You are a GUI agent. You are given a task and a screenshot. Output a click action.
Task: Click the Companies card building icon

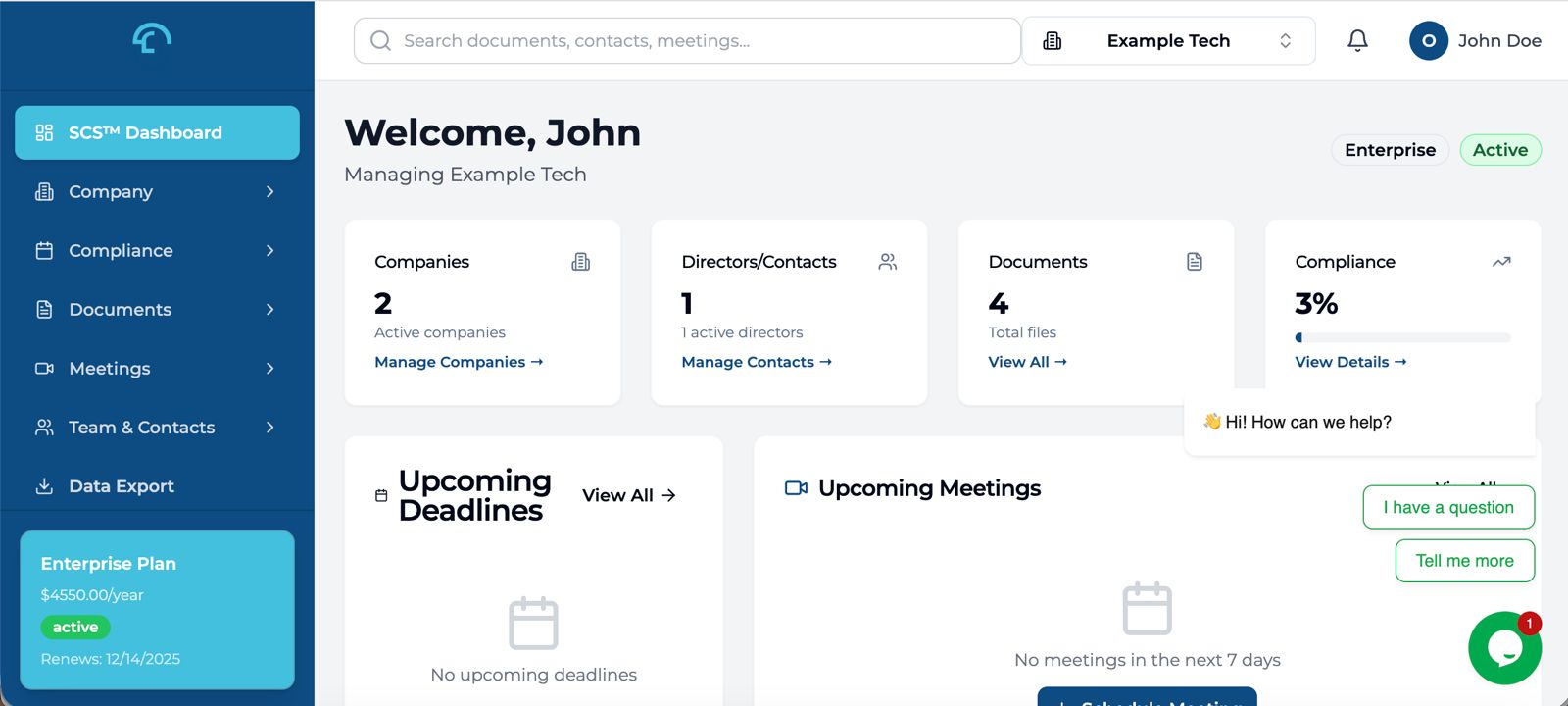(580, 262)
